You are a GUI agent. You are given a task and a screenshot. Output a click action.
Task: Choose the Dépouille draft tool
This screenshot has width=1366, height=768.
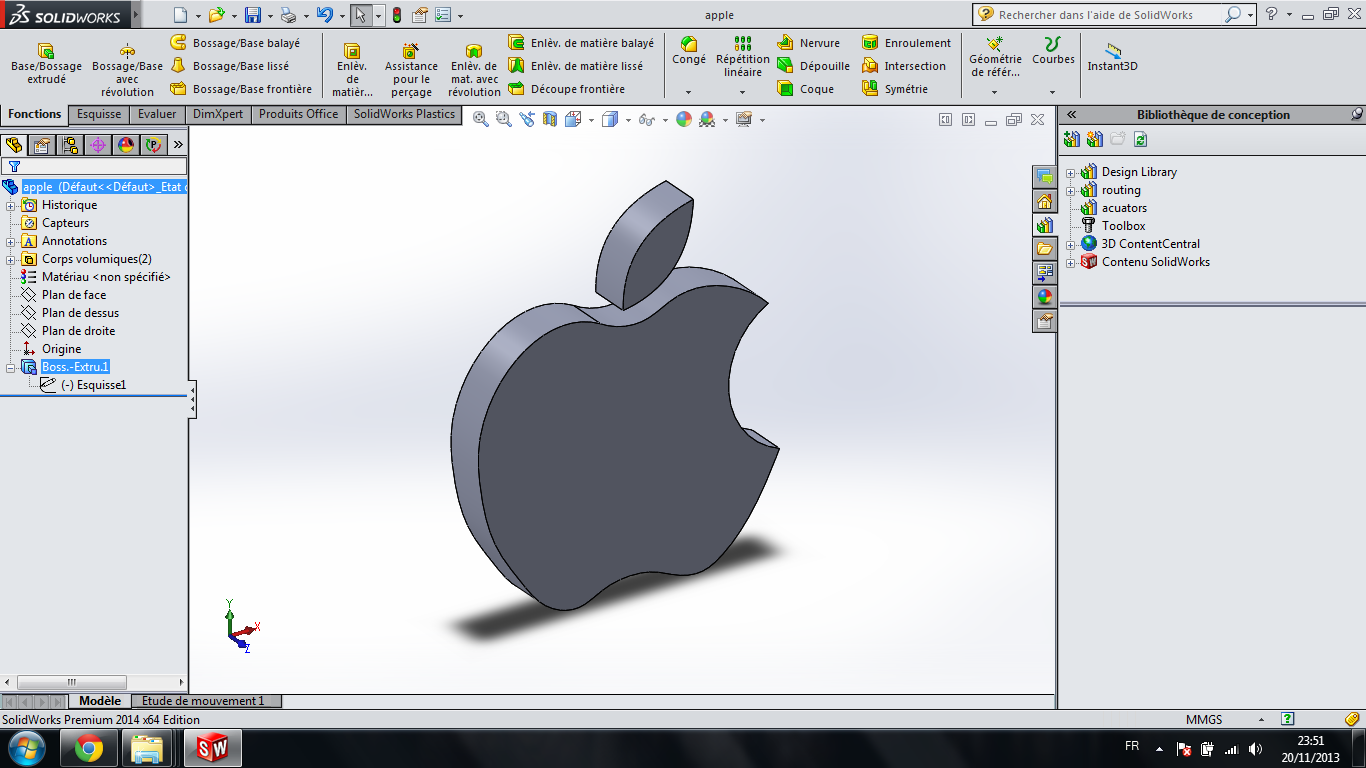[x=814, y=66]
